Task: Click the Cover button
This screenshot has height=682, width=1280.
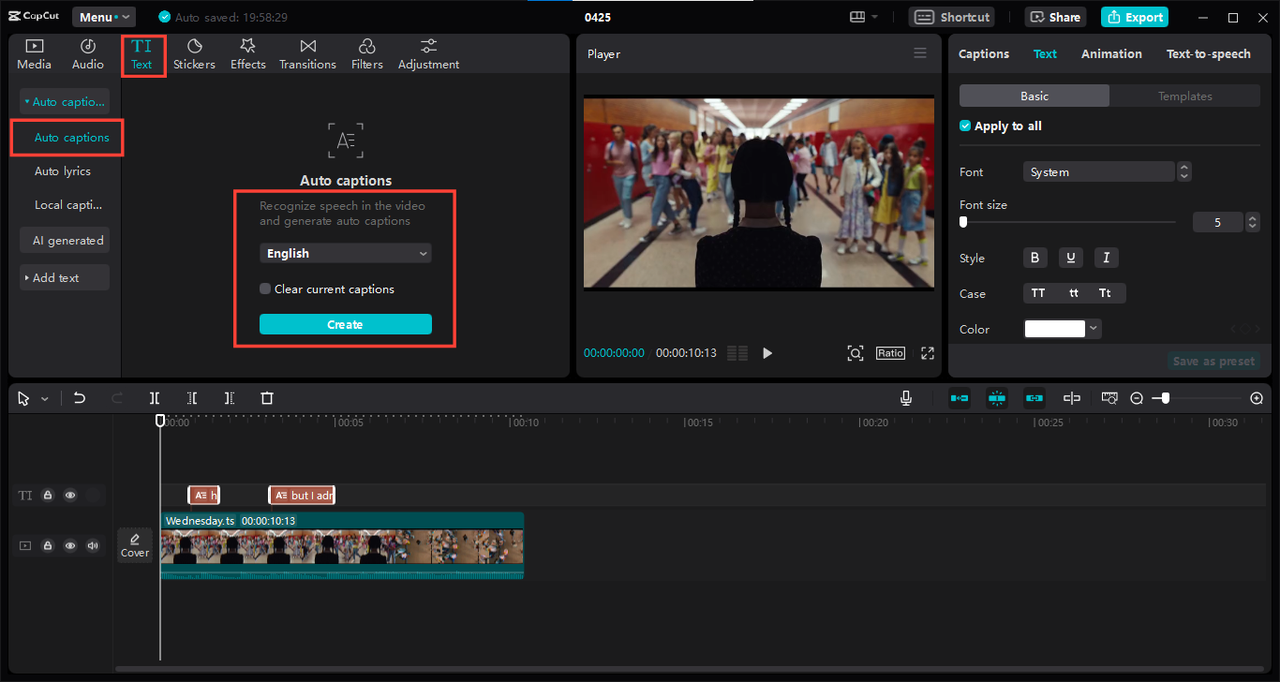Action: click(135, 545)
